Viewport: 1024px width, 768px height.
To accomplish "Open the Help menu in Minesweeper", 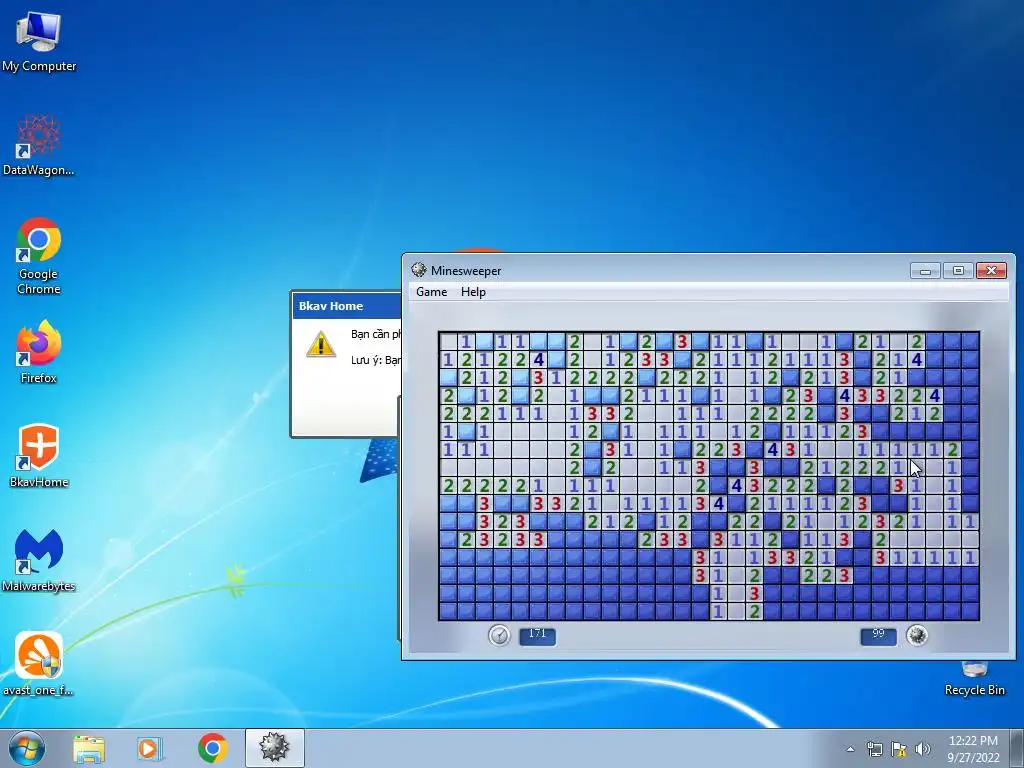I will [x=473, y=292].
